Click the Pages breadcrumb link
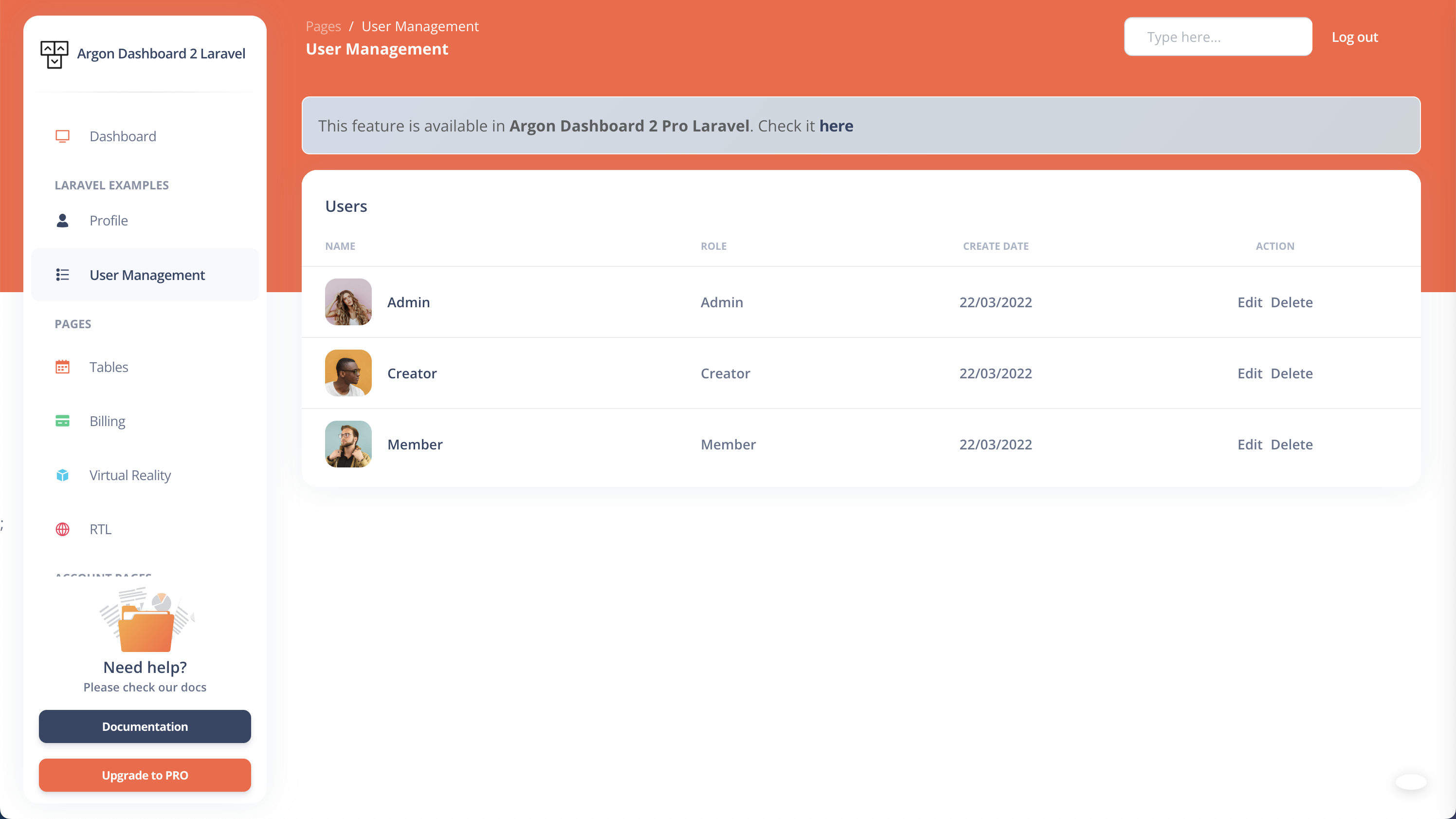 tap(323, 27)
